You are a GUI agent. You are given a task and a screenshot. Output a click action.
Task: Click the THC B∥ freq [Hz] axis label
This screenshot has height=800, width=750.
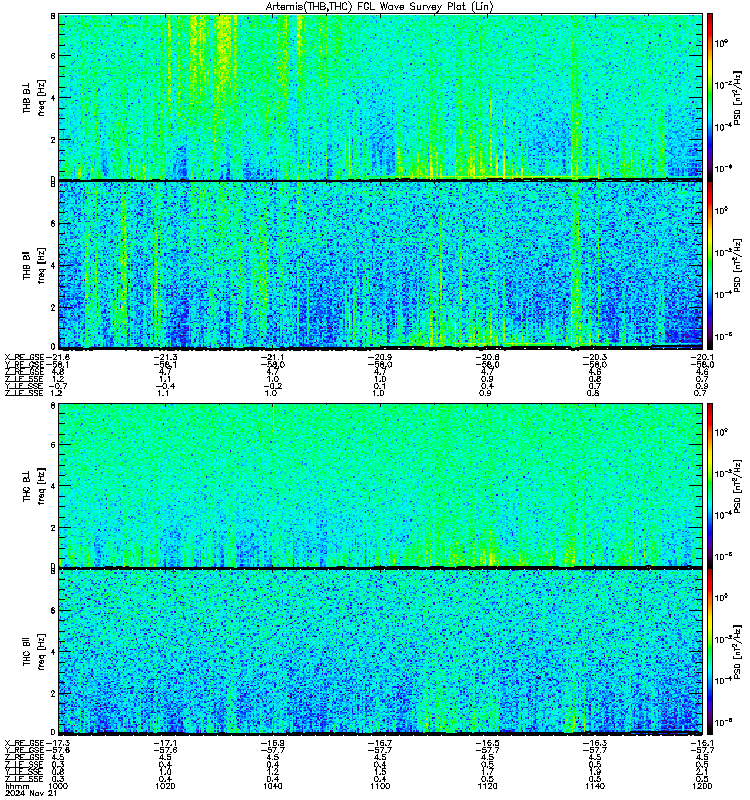click(x=34, y=652)
